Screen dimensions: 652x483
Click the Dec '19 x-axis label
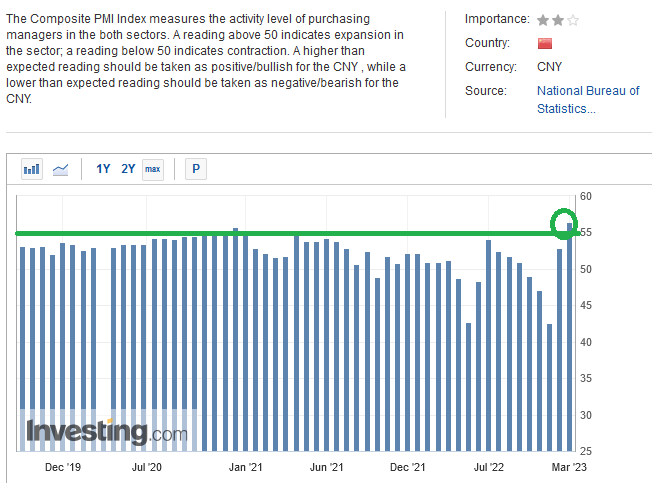[x=63, y=467]
